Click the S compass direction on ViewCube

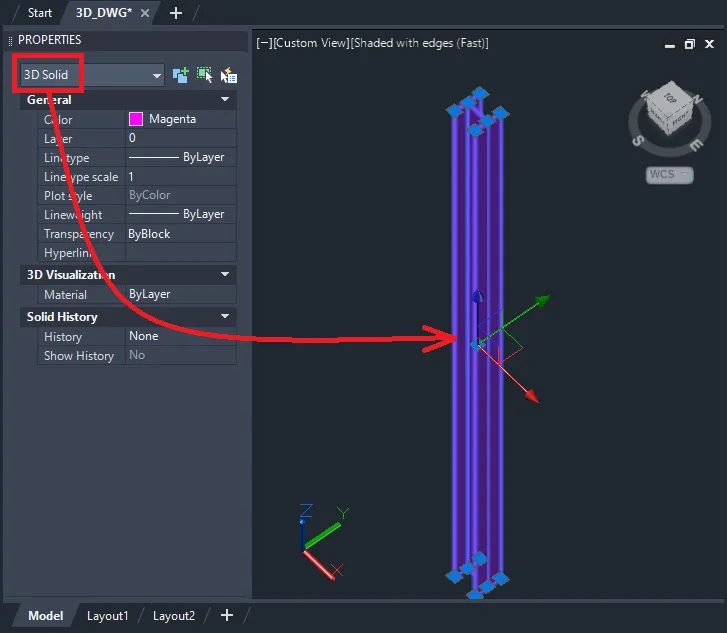coord(638,140)
